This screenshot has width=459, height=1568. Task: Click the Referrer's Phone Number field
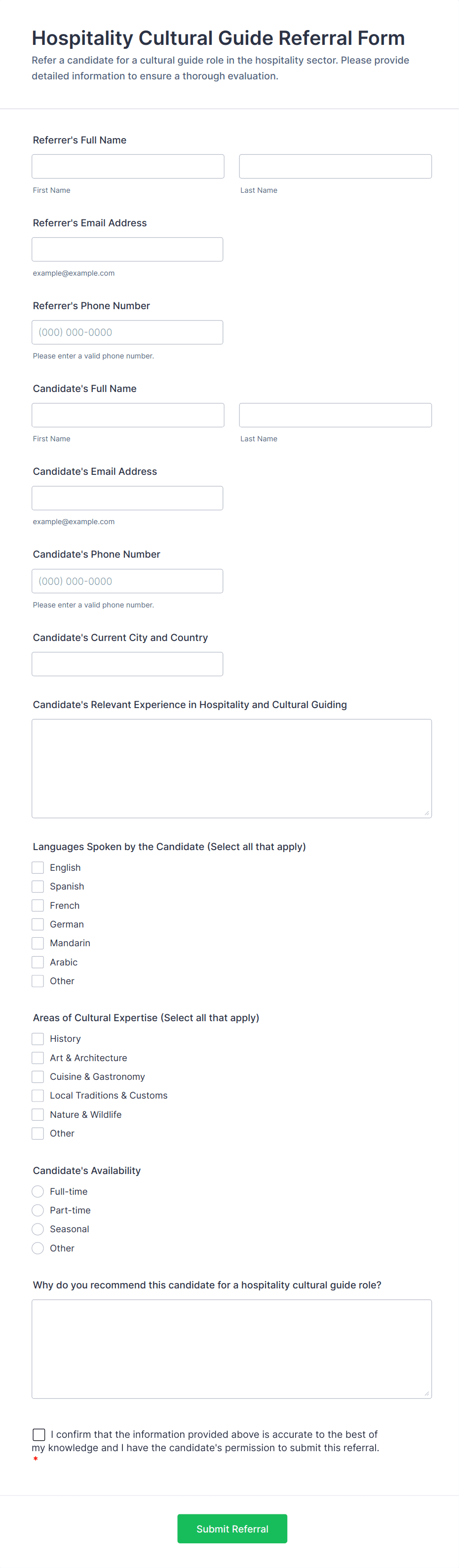pyautogui.click(x=127, y=332)
